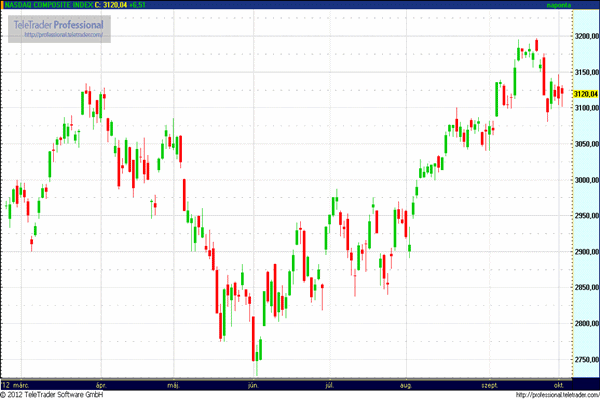The image size is (600, 400).
Task: Click the '12 márc.' start date label
Action: (21, 383)
